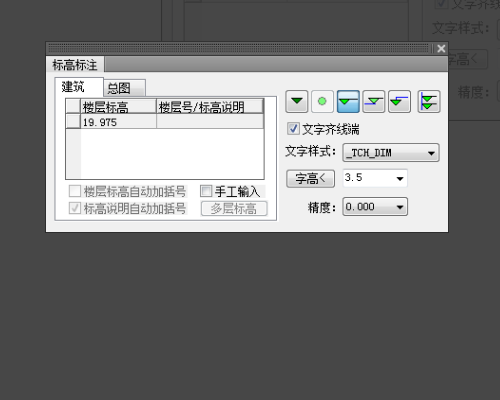Select the 建筑 tab

coord(79,87)
